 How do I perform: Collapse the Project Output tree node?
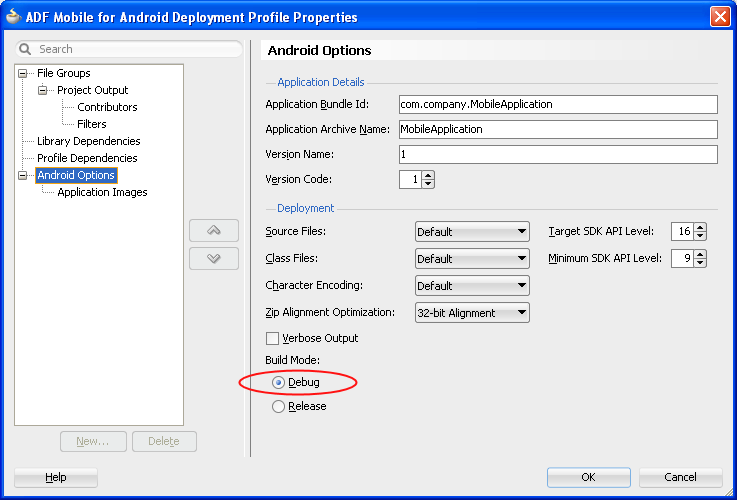coord(42,90)
